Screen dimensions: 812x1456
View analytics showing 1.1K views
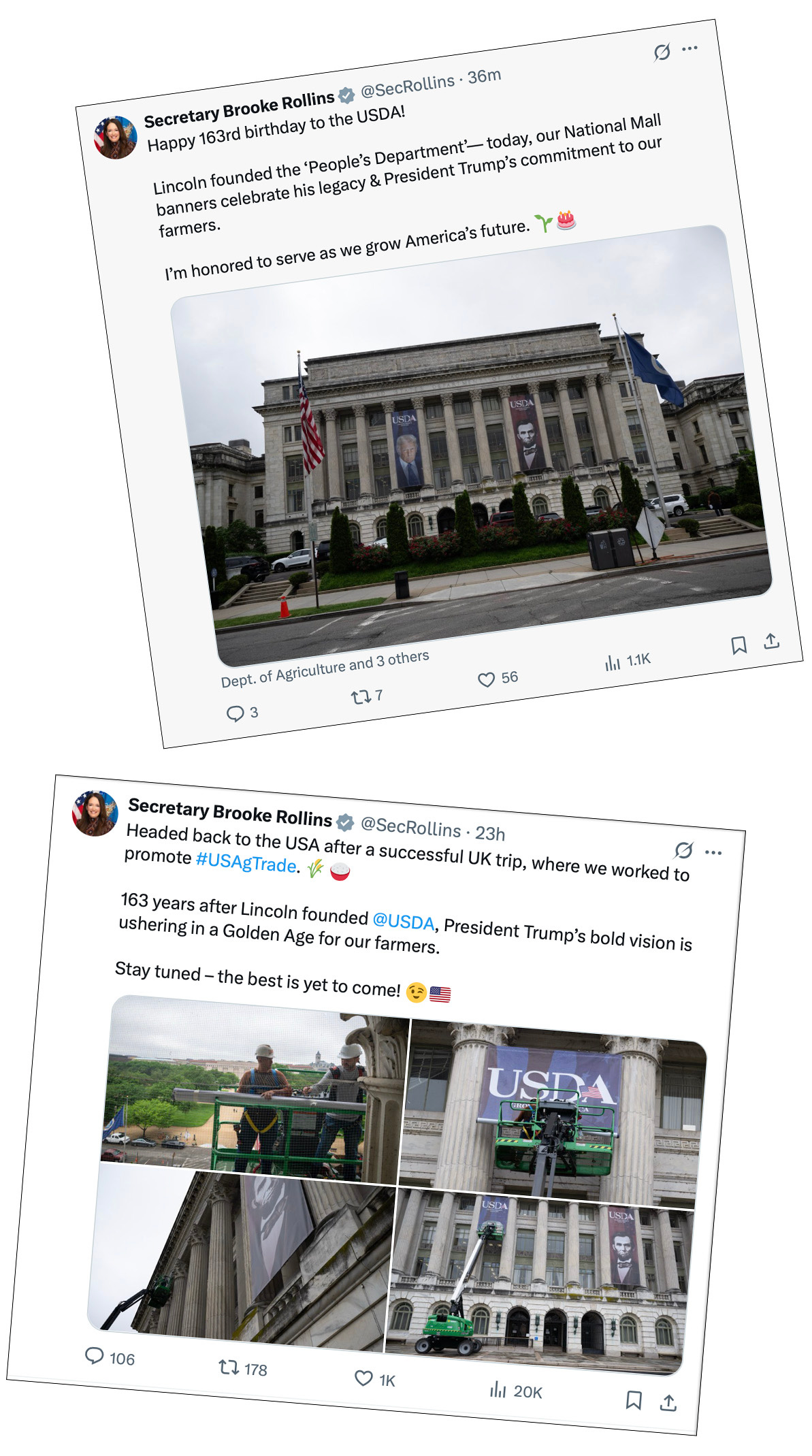click(613, 662)
